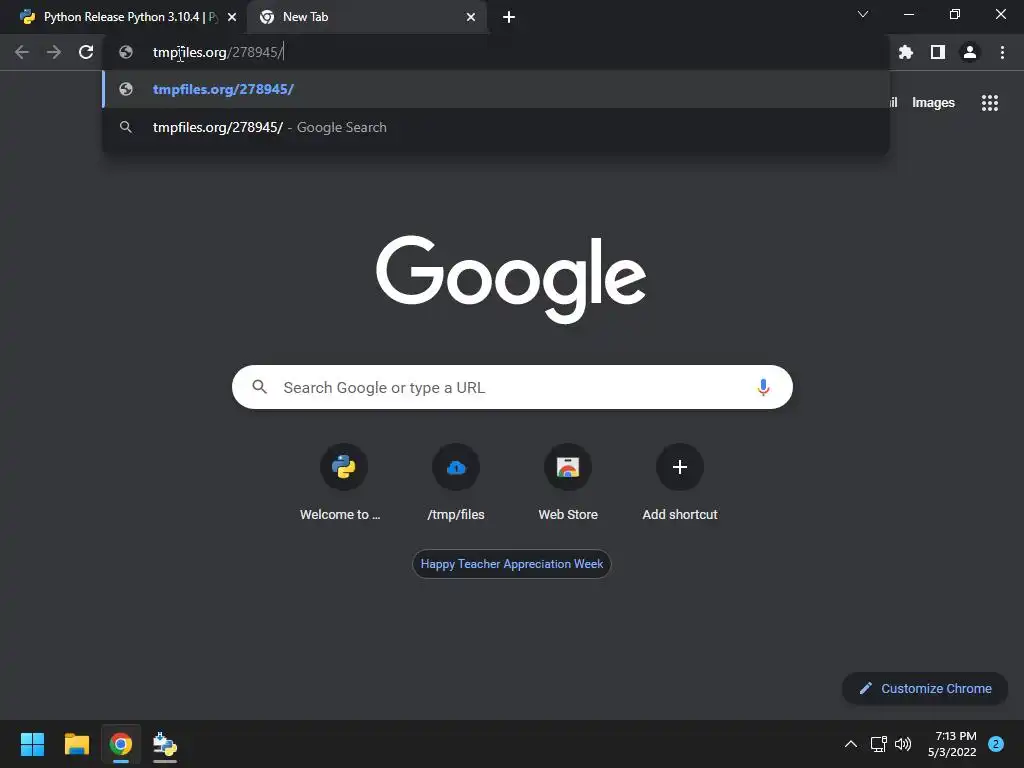Close the Python Release tab
The height and width of the screenshot is (768, 1024).
[x=232, y=17]
